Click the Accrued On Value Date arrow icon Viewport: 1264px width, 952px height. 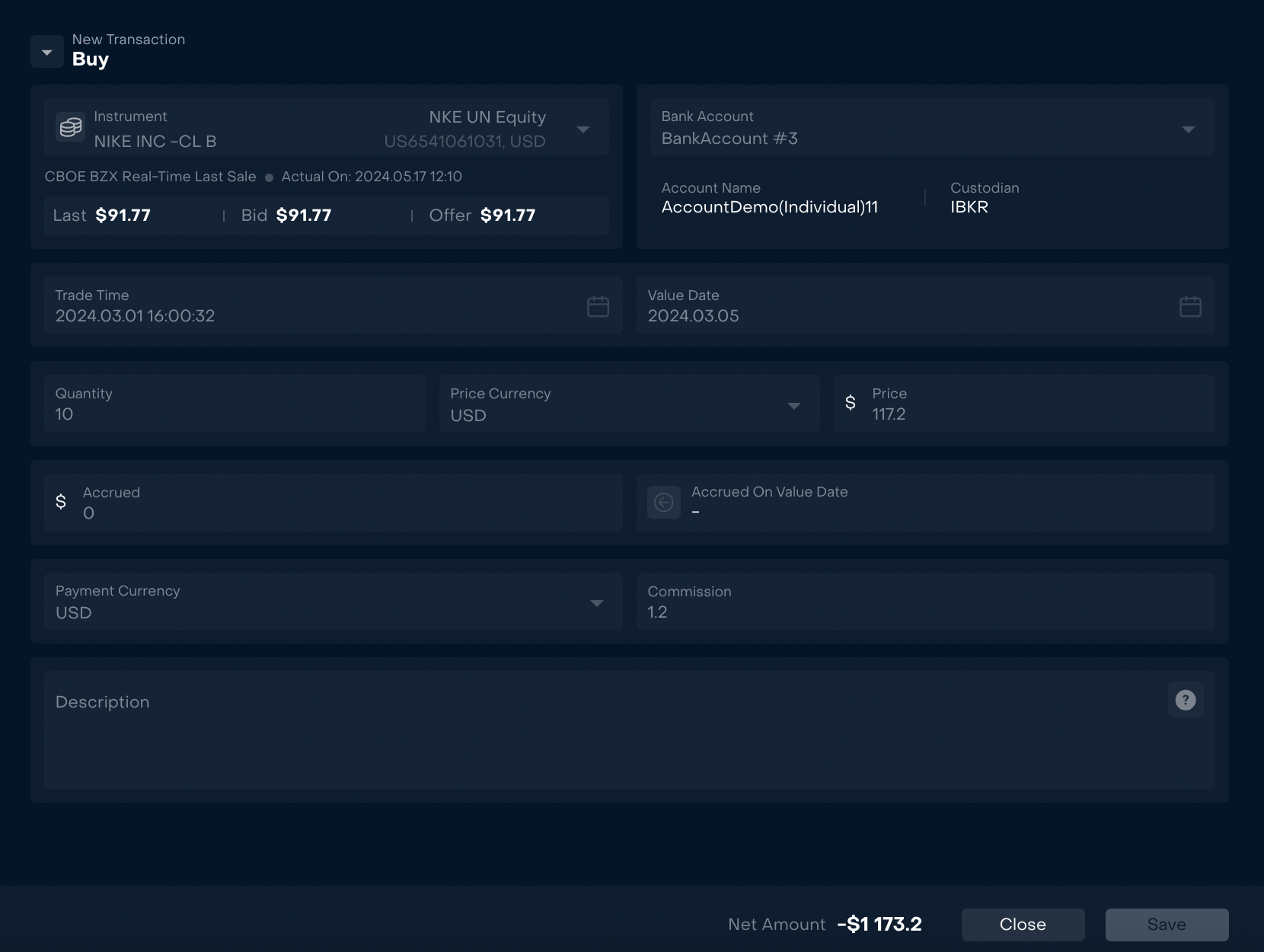[663, 503]
